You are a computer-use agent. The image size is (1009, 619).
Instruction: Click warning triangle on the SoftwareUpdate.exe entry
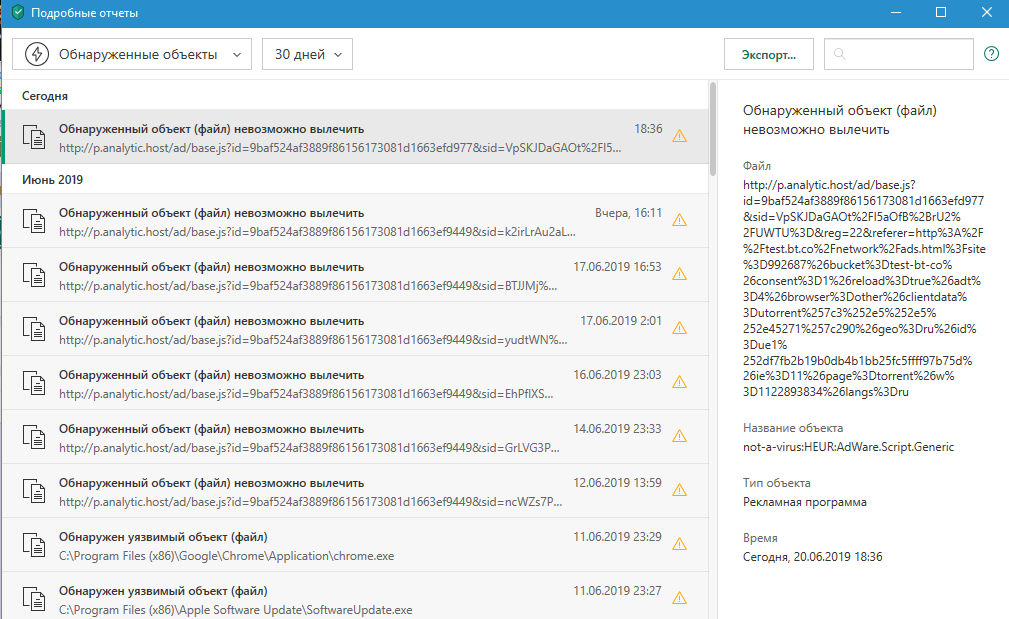coord(680,597)
